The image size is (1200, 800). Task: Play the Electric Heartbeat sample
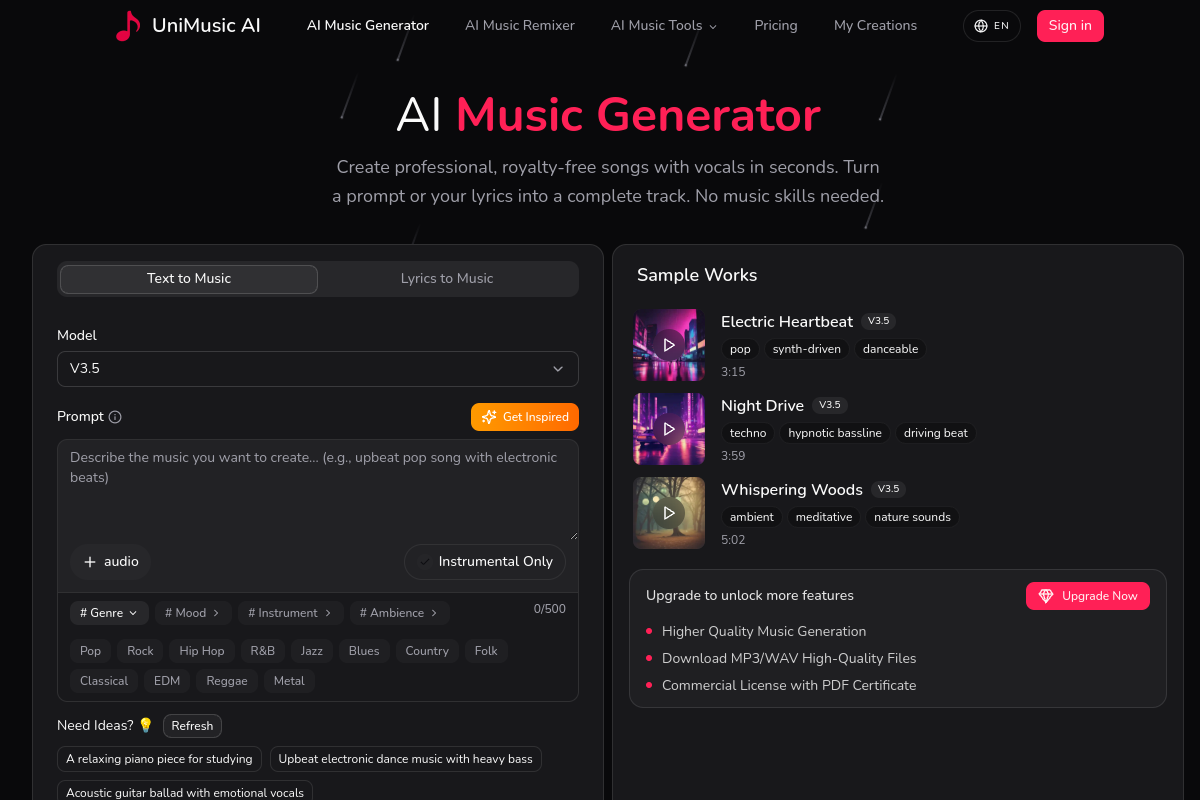click(669, 345)
